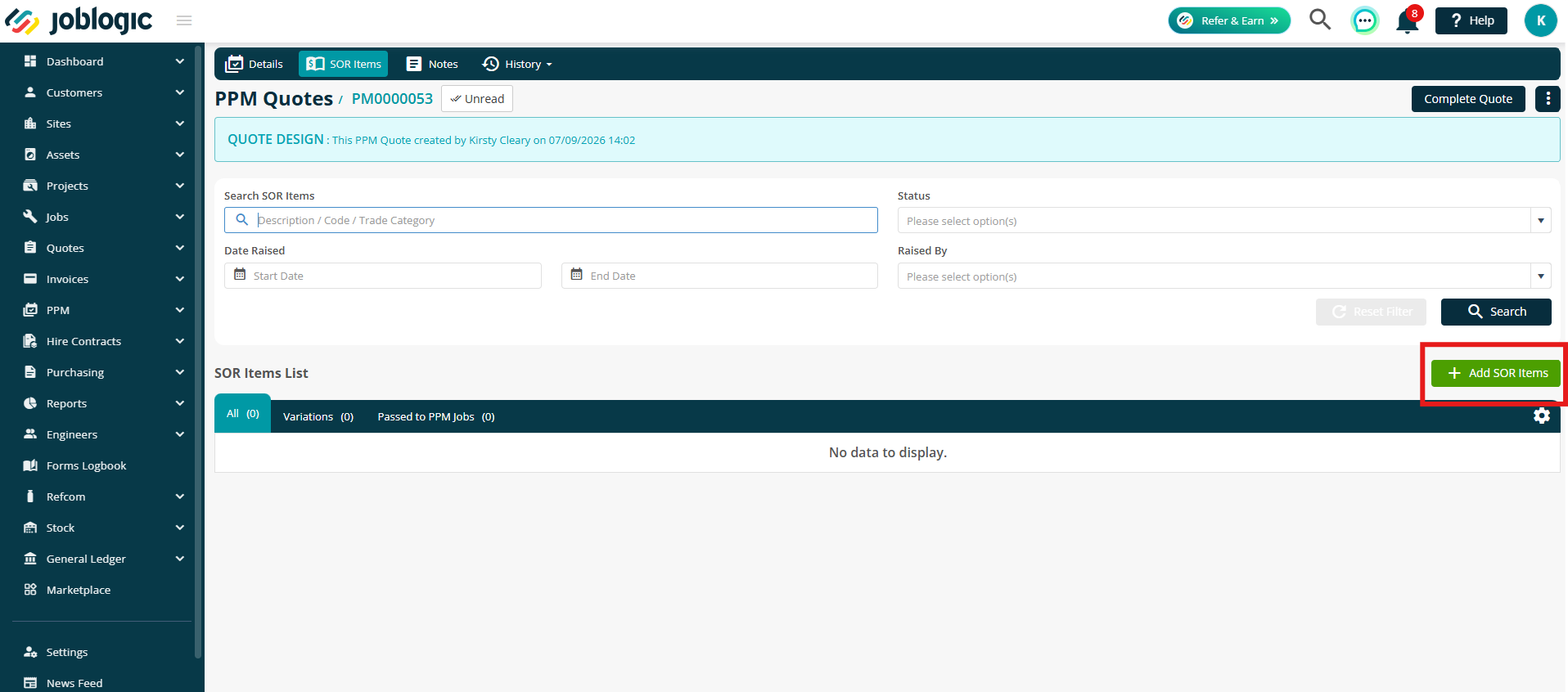Open the global search magnifier icon
This screenshot has width=1568, height=692.
click(1320, 20)
